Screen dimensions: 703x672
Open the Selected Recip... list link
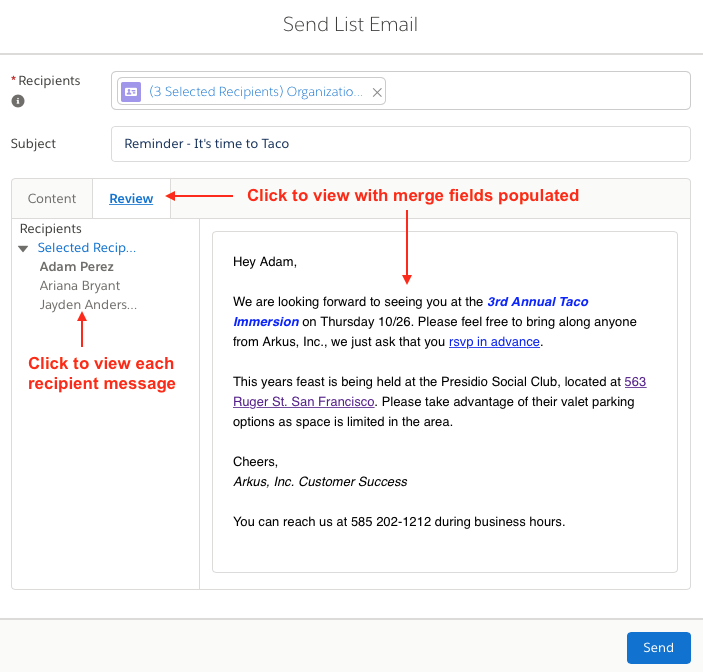87,247
